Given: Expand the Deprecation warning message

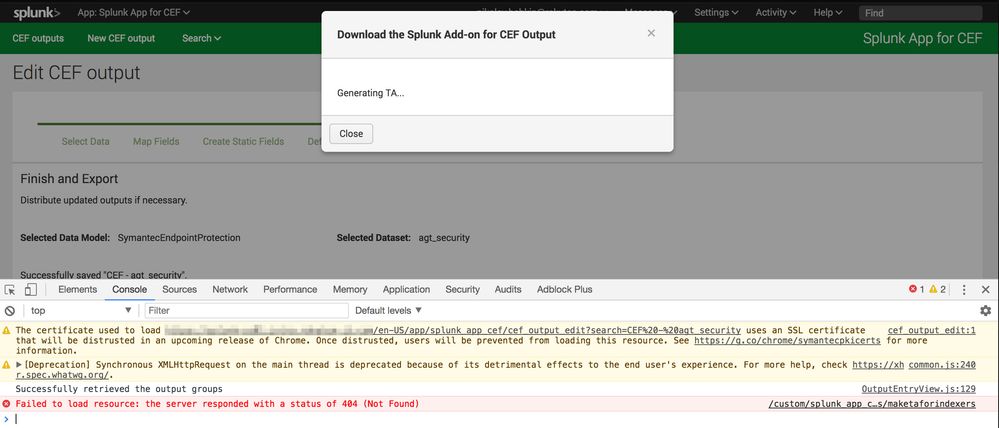Looking at the screenshot, I should [19, 365].
